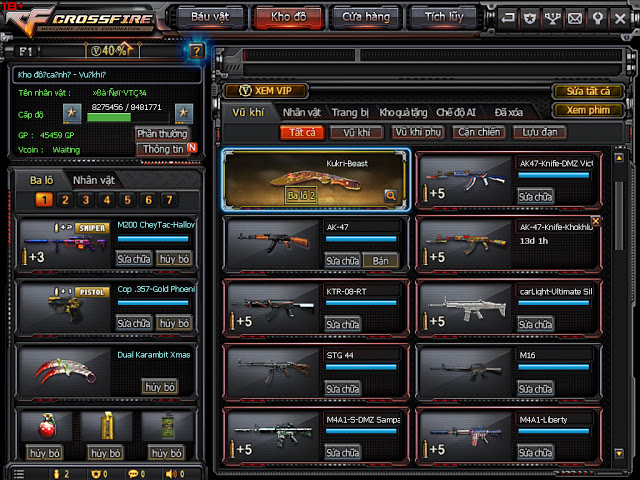Switch to the Chế độ AI tab
Viewport: 640px width, 480px height.
point(456,112)
